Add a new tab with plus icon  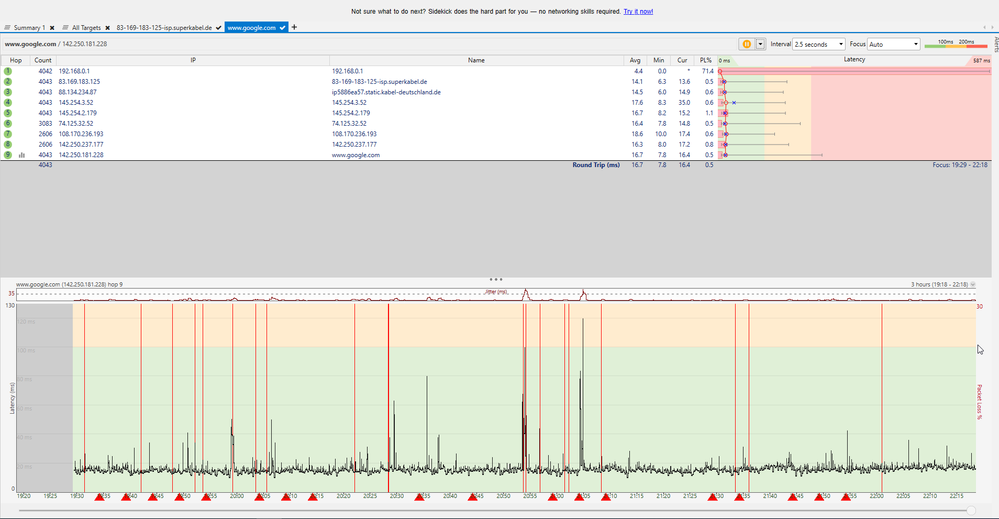pos(294,27)
